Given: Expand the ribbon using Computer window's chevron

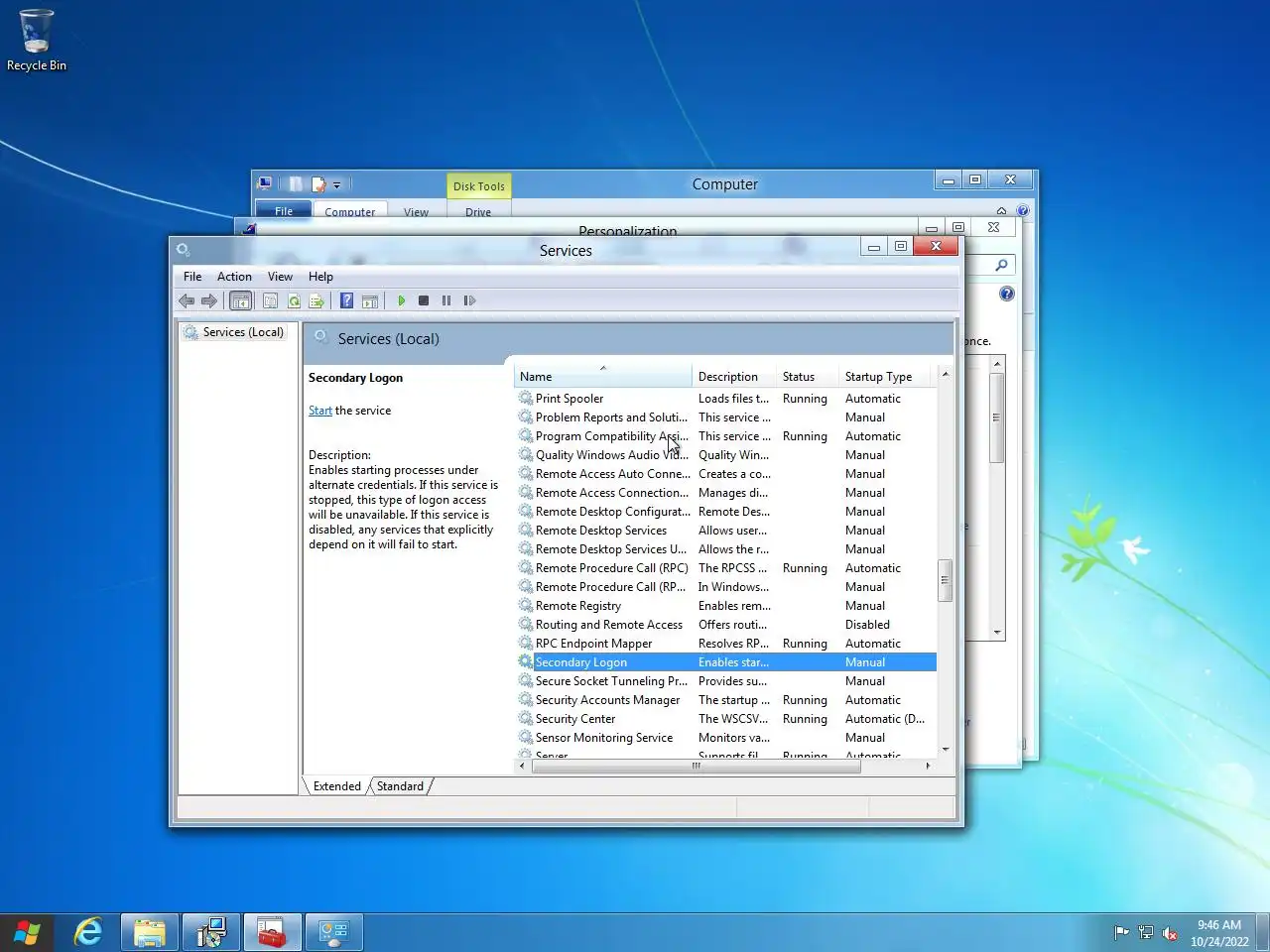Looking at the screenshot, I should pyautogui.click(x=1001, y=210).
